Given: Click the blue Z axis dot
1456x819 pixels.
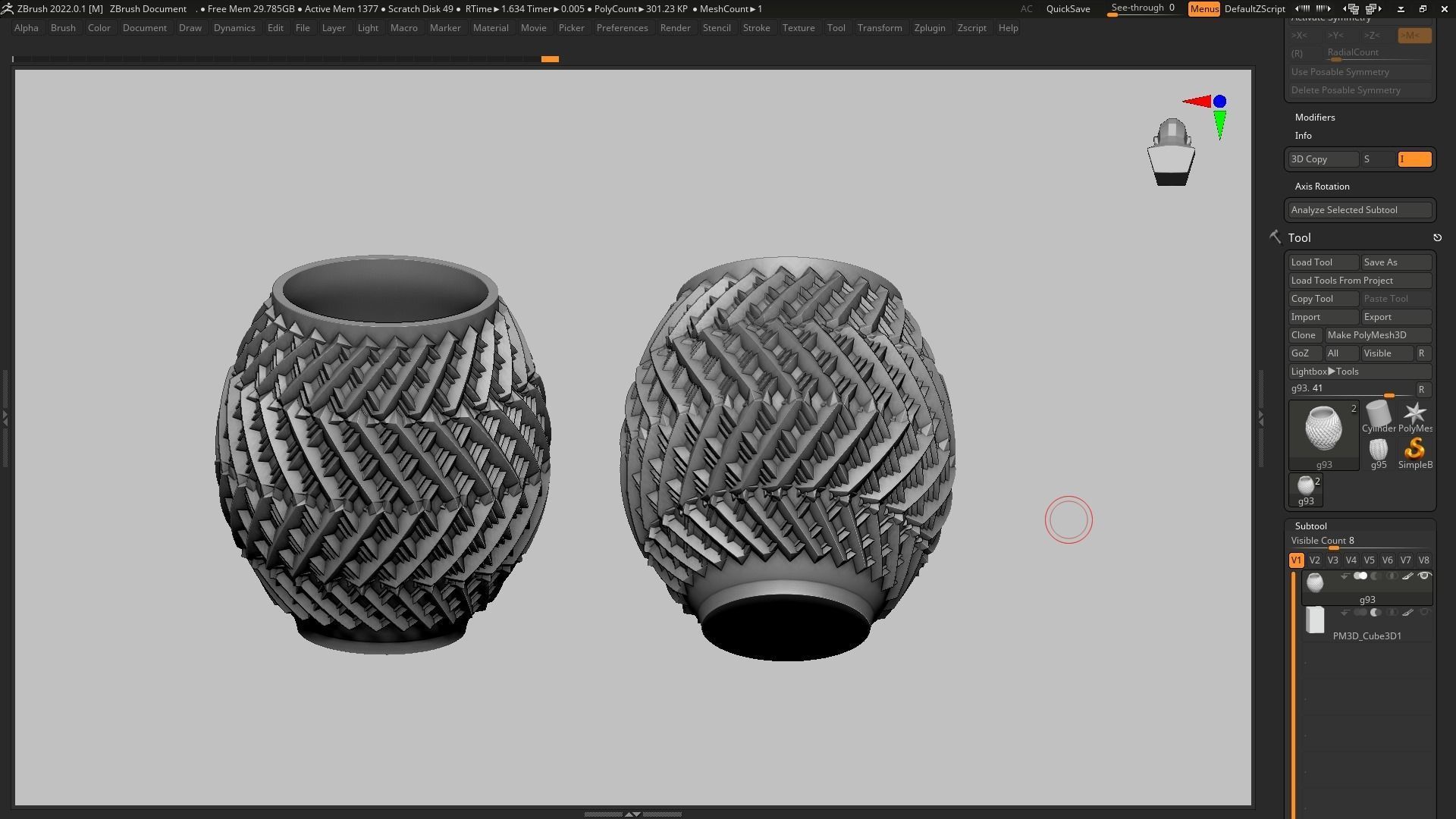Looking at the screenshot, I should pos(1219,102).
